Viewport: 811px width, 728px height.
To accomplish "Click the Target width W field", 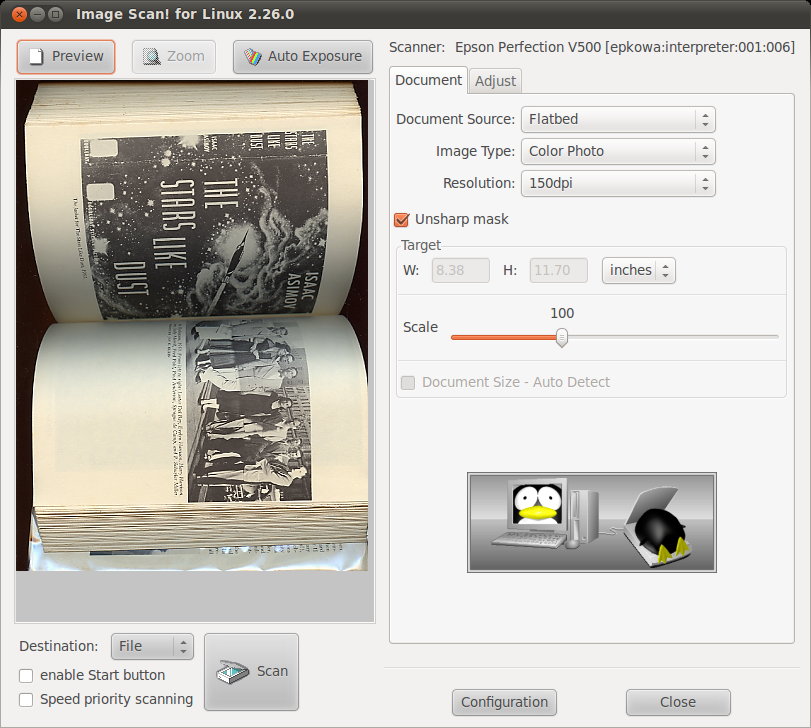I will coord(461,270).
